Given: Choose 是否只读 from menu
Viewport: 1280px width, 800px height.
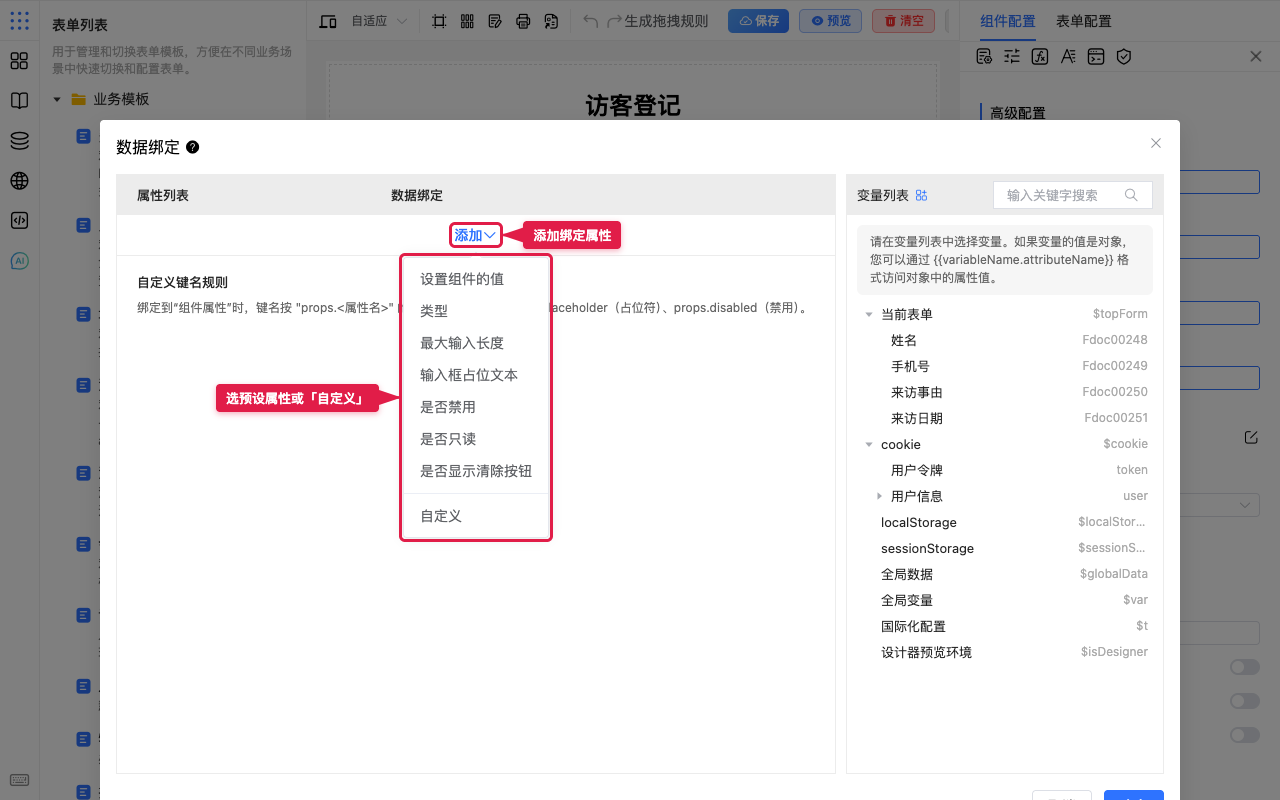Looking at the screenshot, I should (475, 439).
